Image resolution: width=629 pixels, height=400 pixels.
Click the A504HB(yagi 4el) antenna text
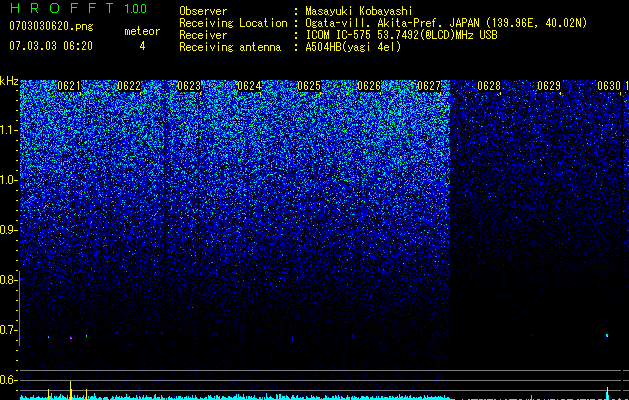point(353,47)
